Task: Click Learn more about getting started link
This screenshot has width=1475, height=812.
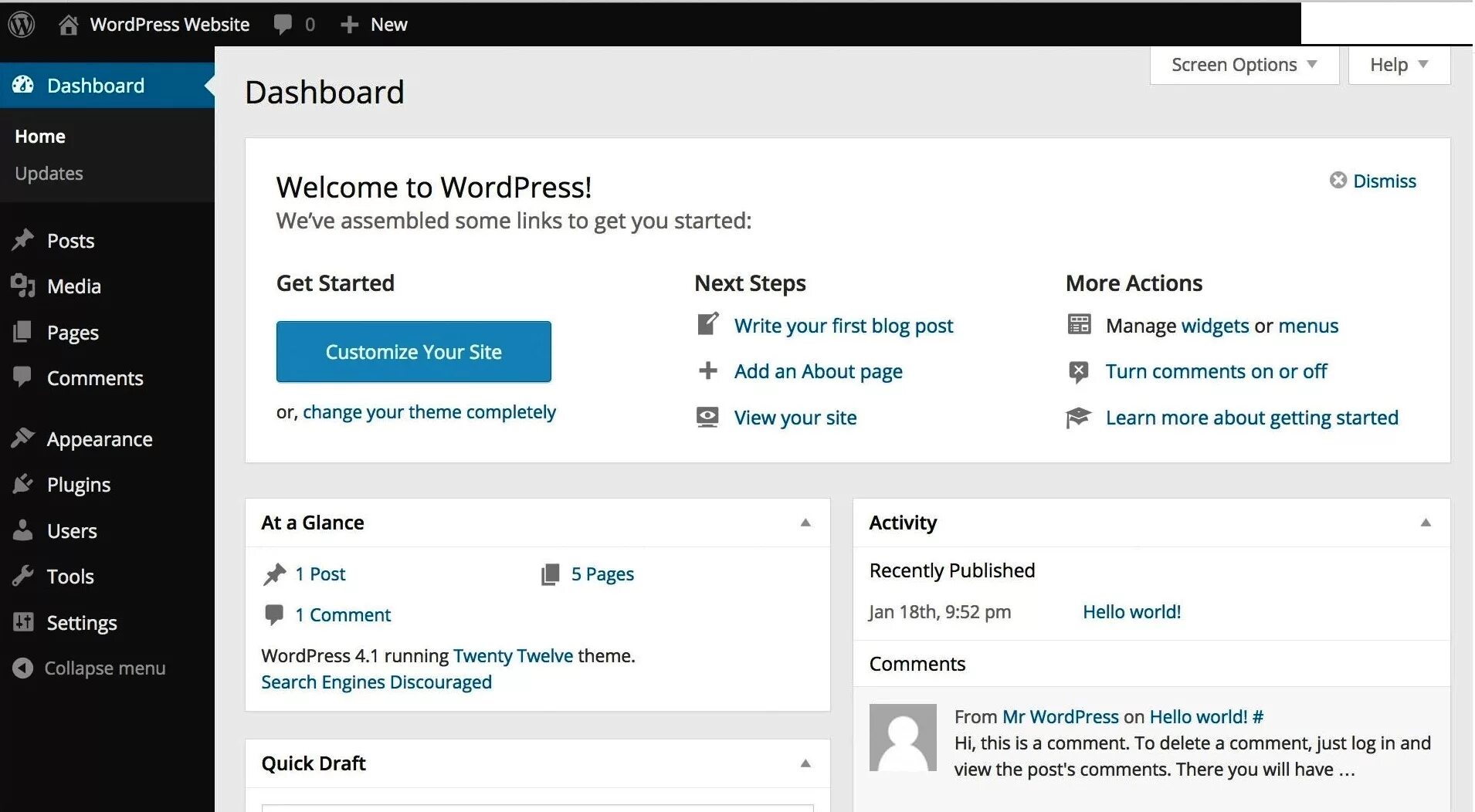Action: pyautogui.click(x=1252, y=418)
